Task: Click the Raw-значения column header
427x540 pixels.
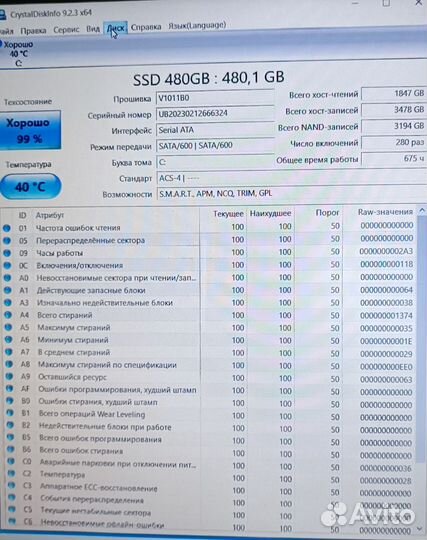Action: pos(385,212)
